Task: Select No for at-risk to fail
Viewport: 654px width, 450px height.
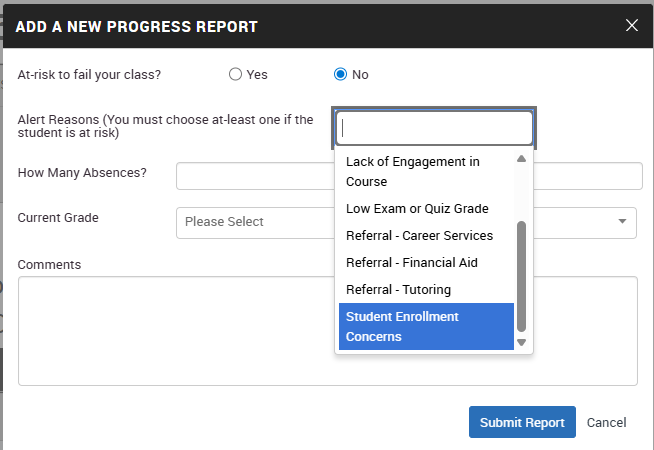Action: pyautogui.click(x=340, y=74)
